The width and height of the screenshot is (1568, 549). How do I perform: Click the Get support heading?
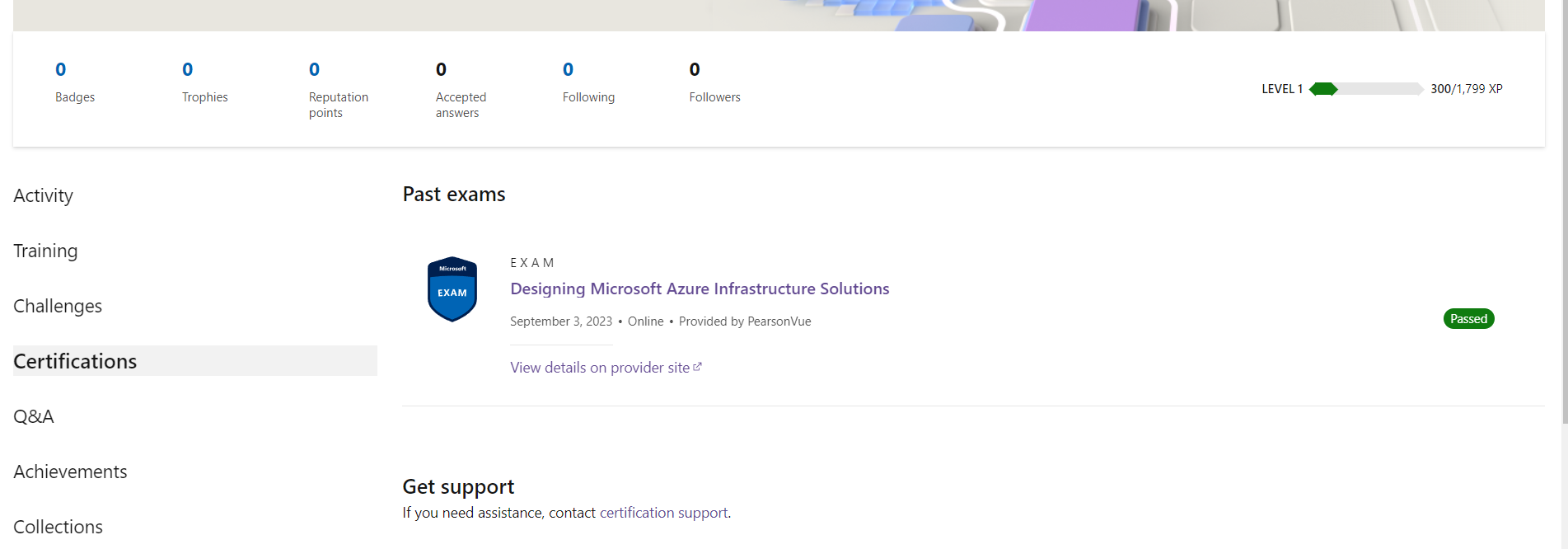[x=458, y=487]
